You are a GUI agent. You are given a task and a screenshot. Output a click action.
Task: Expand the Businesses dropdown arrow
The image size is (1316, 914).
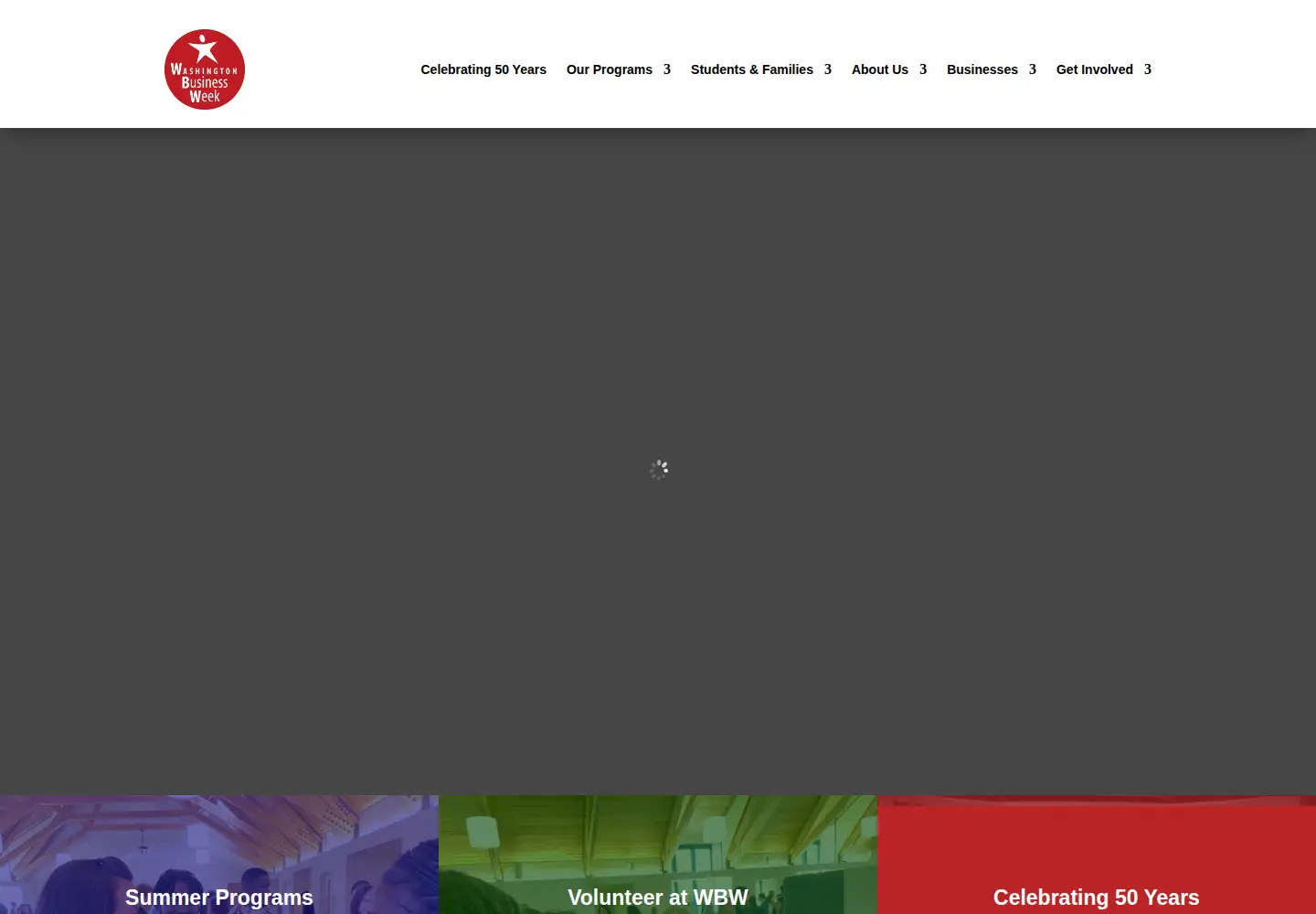click(1033, 69)
